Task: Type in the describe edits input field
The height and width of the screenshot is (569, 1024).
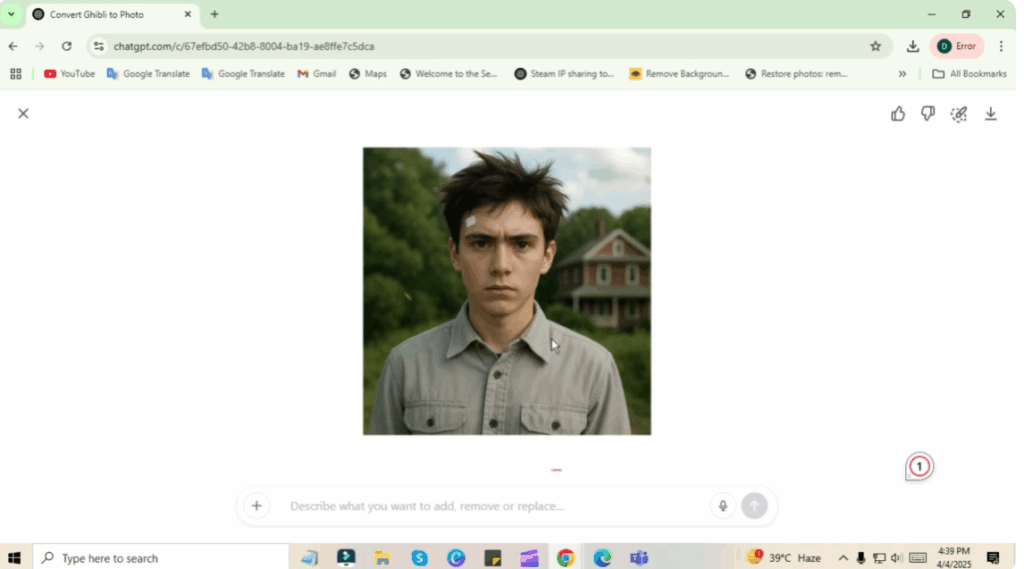Action: pos(490,506)
